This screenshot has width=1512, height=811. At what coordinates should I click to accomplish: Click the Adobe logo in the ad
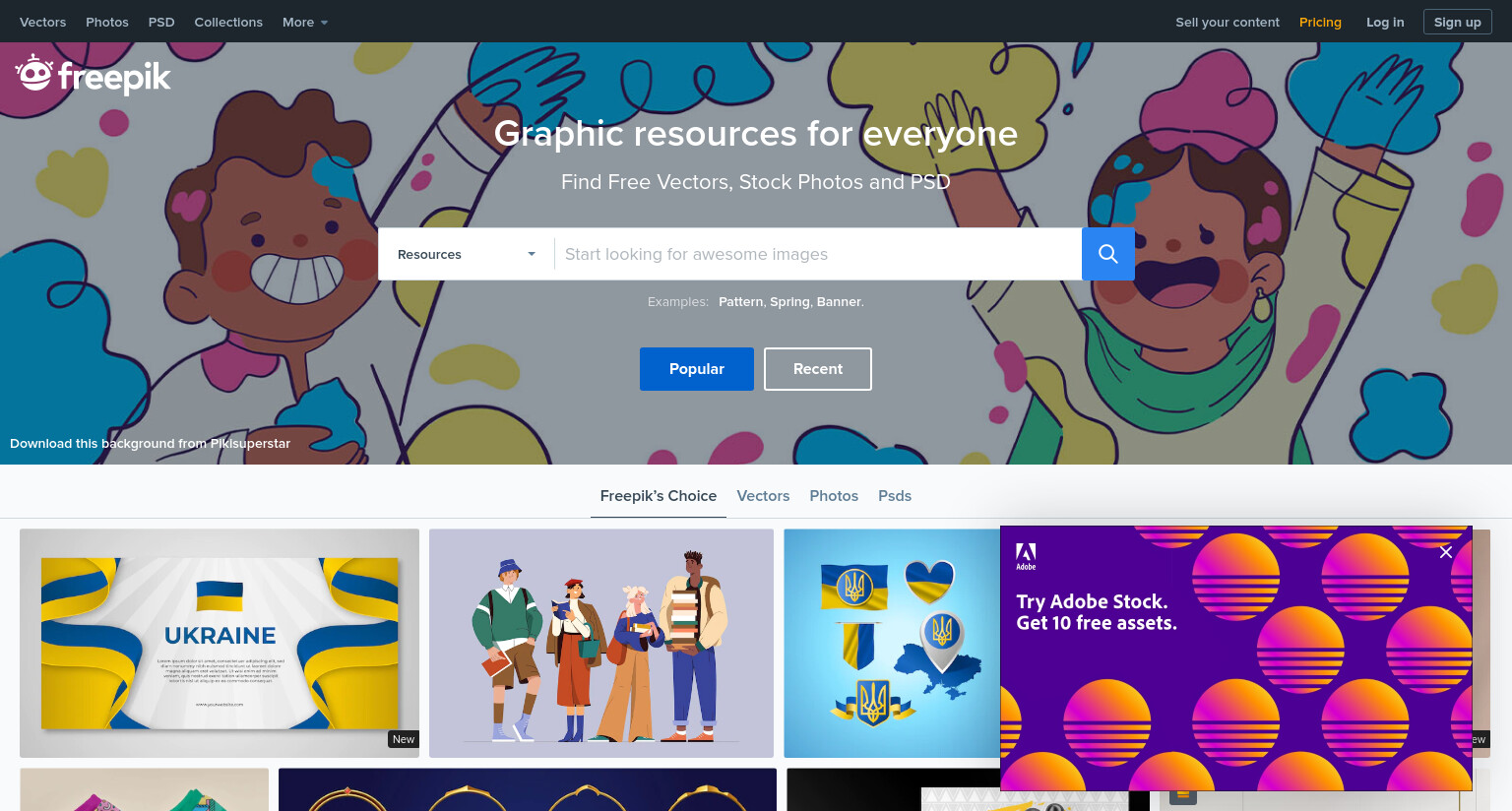(x=1026, y=556)
